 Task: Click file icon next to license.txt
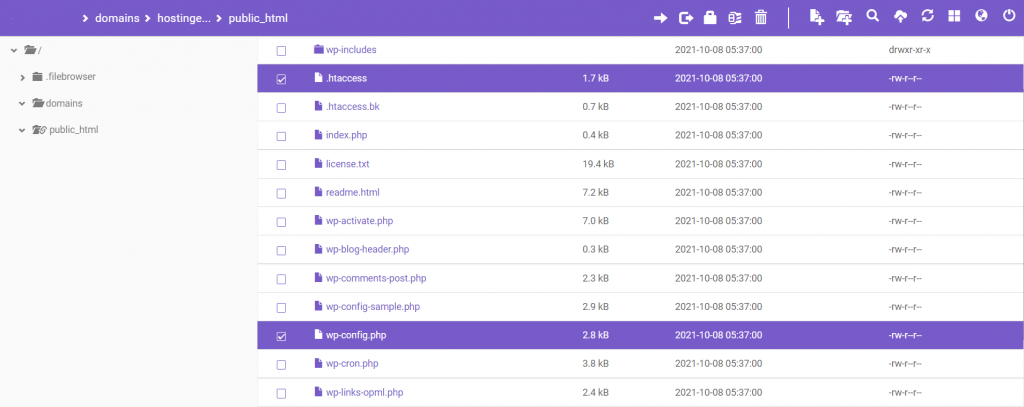point(319,163)
